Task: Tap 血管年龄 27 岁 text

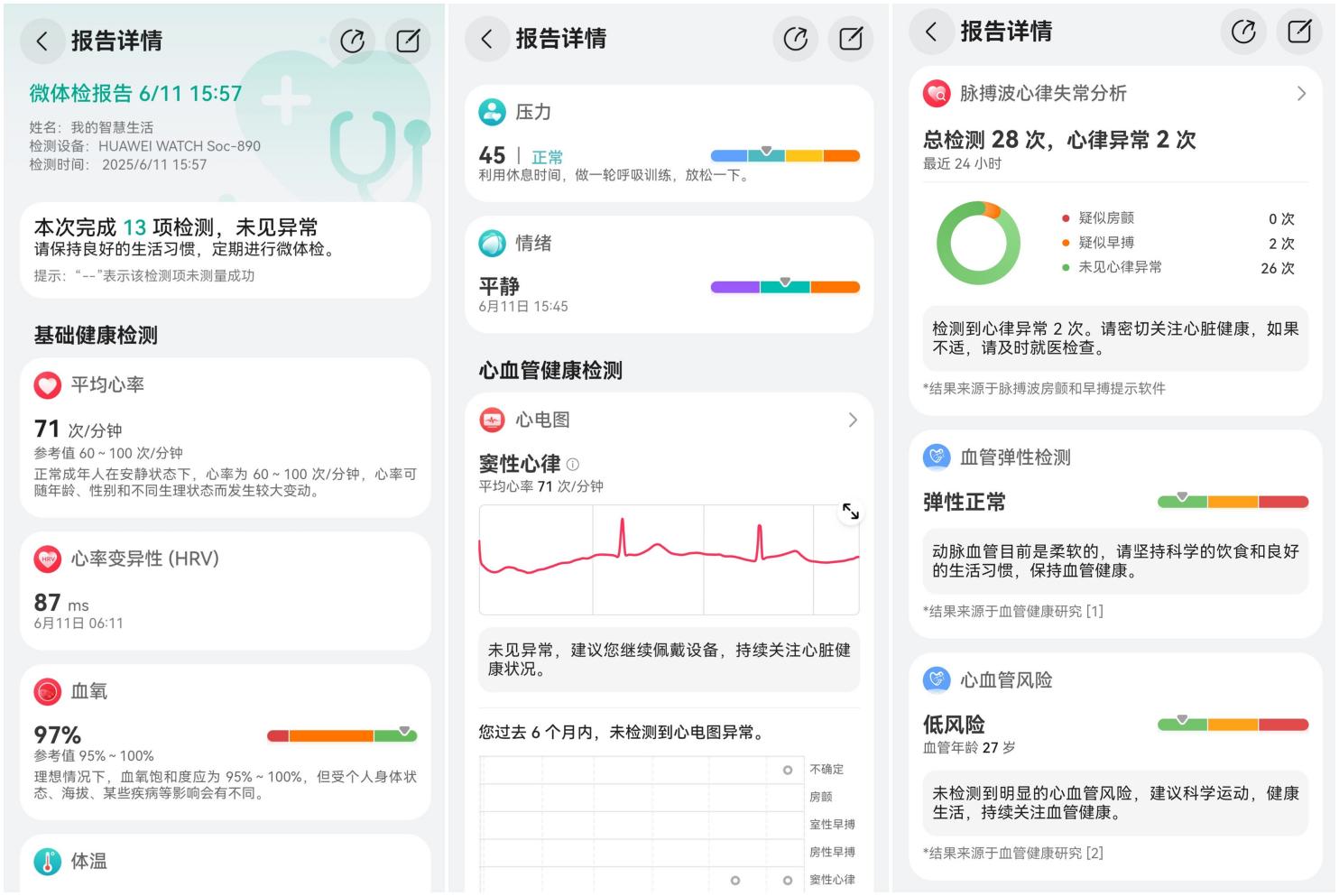Action: point(969,747)
